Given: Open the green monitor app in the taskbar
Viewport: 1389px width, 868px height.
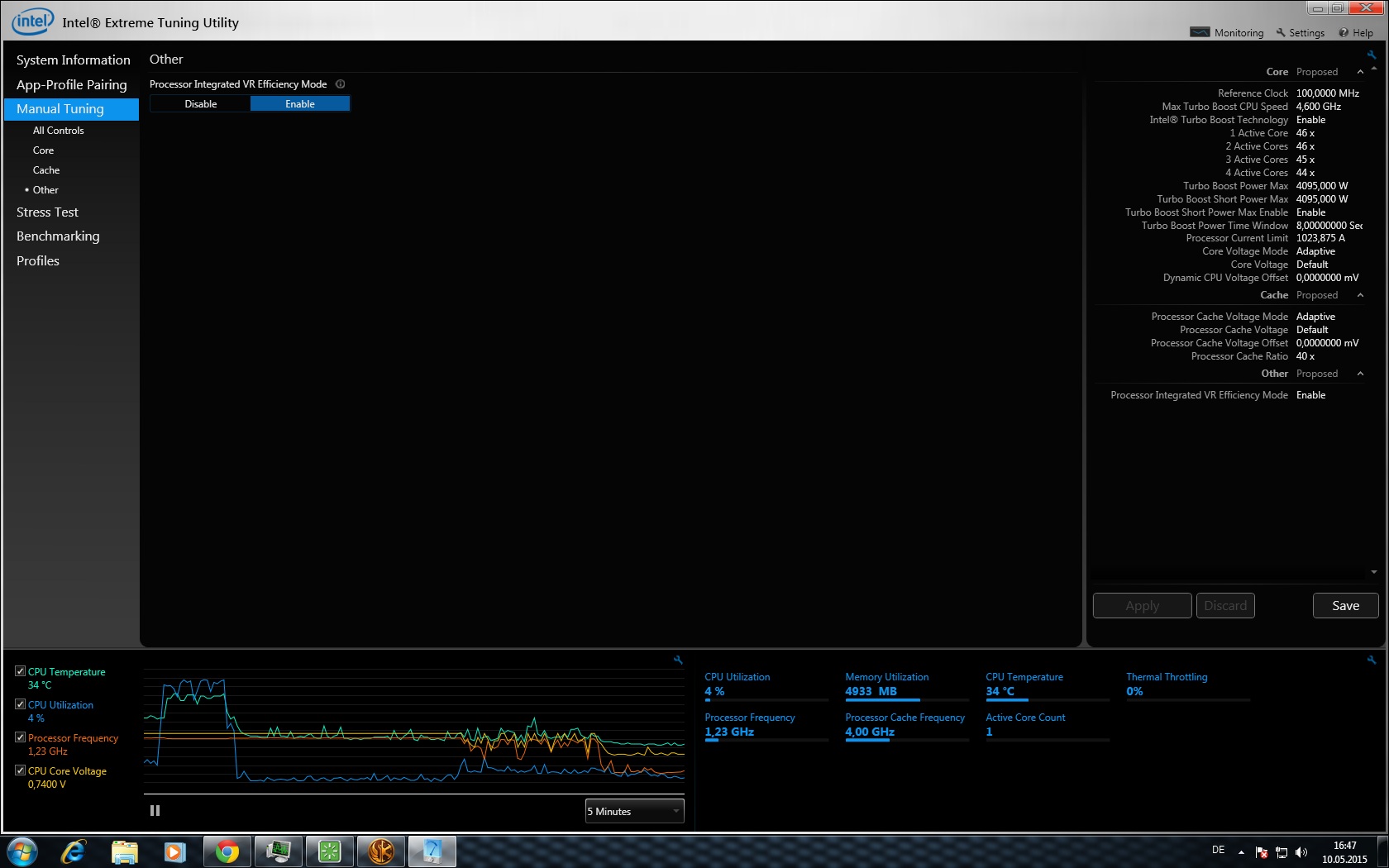Looking at the screenshot, I should [279, 851].
